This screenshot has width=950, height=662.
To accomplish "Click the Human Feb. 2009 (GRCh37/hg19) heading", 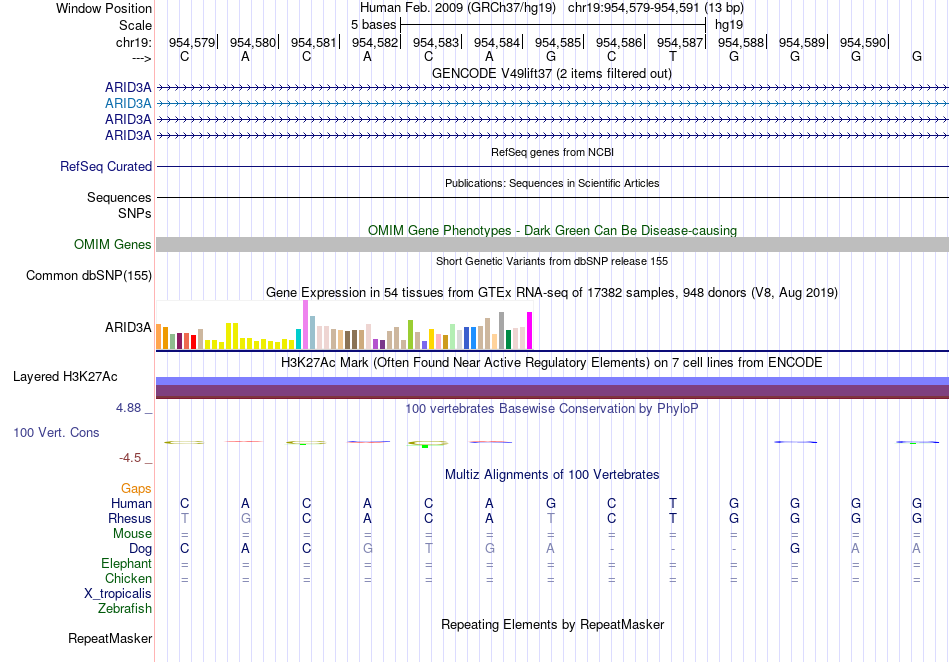I will pos(457,8).
